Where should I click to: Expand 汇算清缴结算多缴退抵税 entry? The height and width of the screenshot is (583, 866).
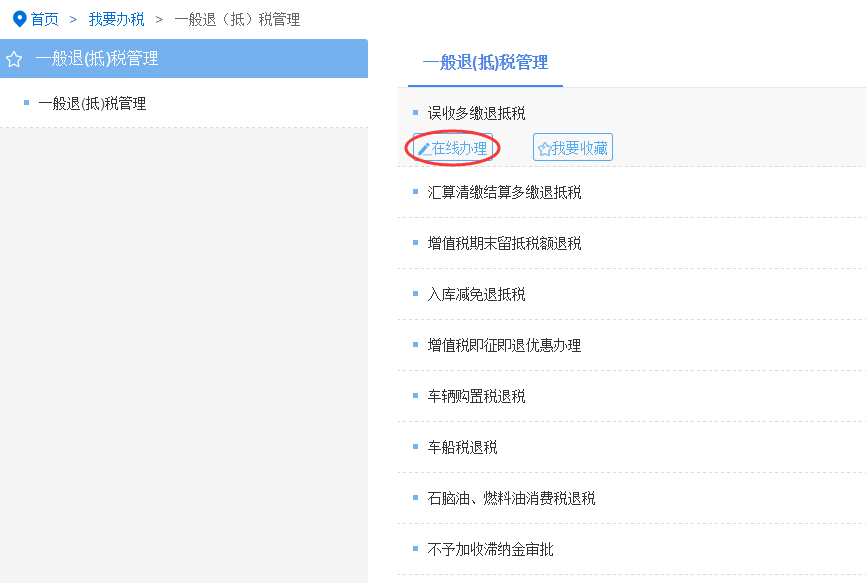coord(504,192)
